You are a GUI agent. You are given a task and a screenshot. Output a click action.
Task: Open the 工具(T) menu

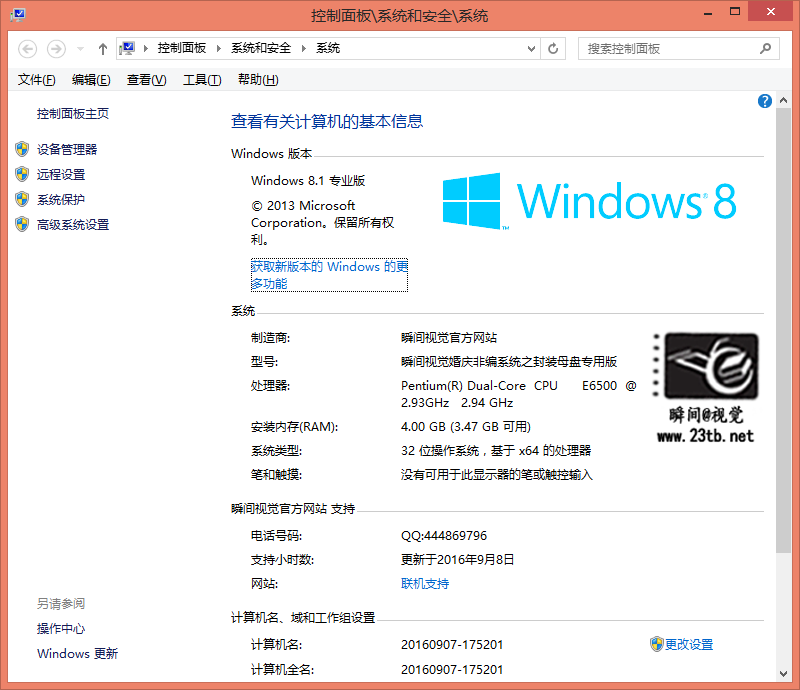[x=202, y=80]
